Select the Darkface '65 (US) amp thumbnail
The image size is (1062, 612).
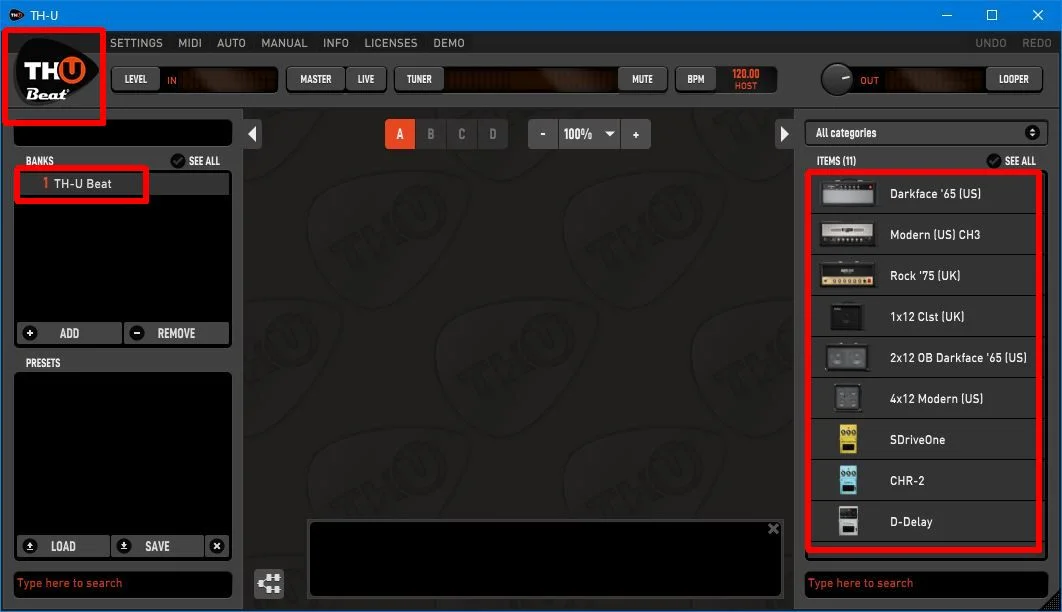pos(847,194)
